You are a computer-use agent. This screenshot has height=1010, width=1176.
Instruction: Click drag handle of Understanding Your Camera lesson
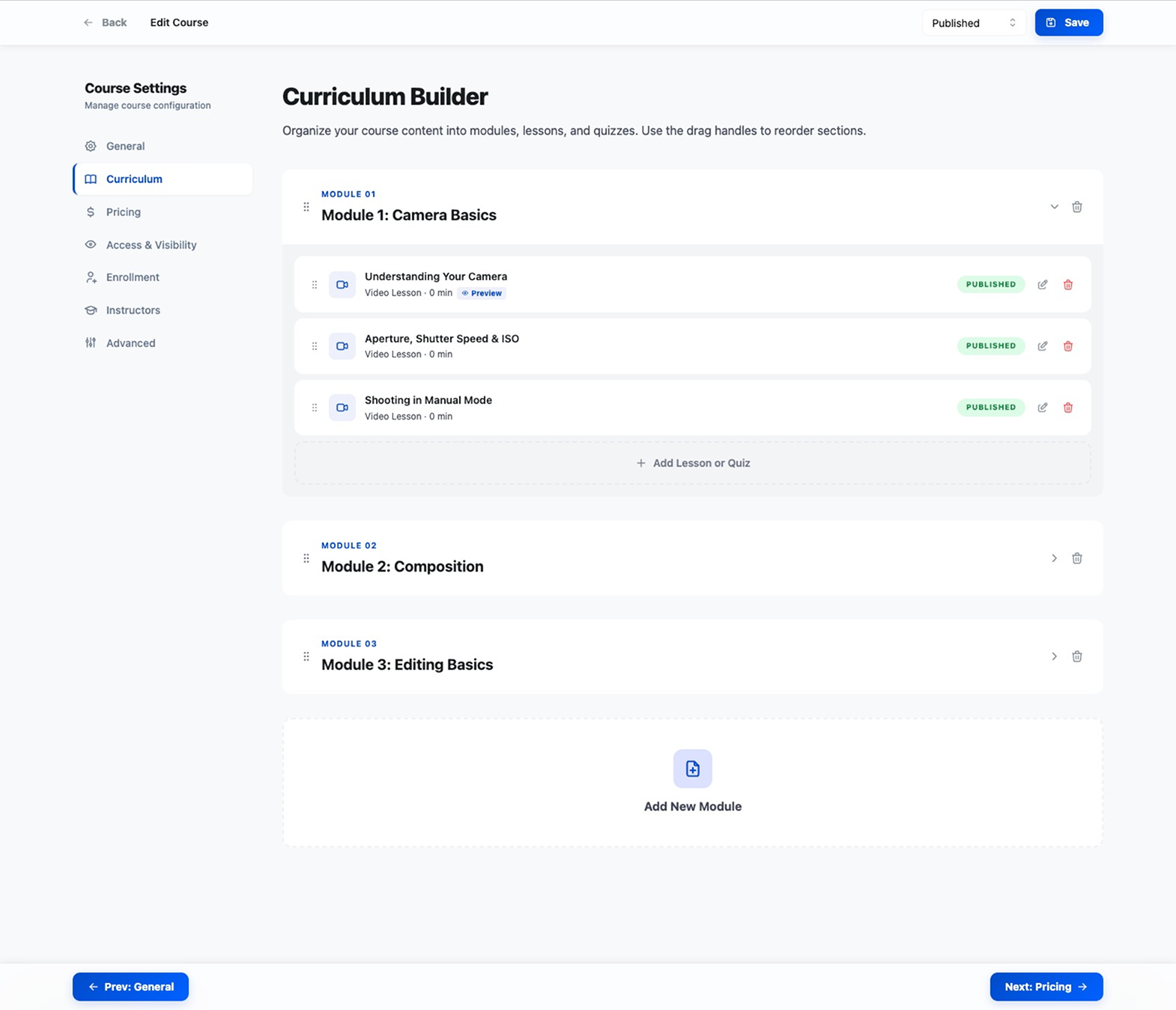point(315,285)
